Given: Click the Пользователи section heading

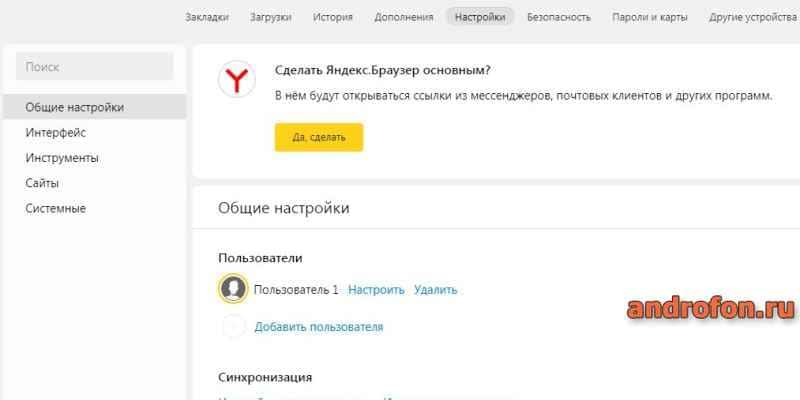Looking at the screenshot, I should [260, 258].
